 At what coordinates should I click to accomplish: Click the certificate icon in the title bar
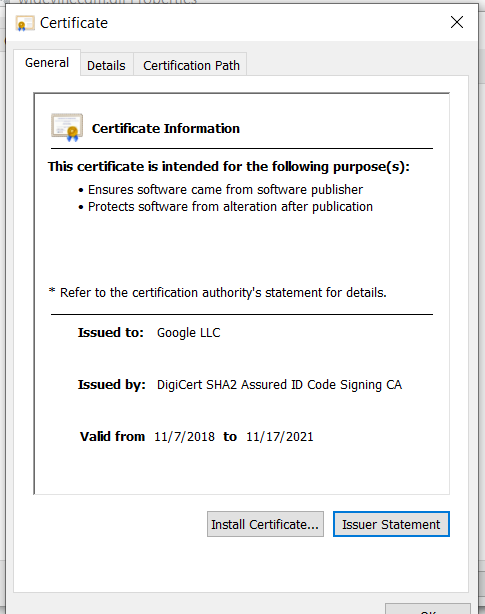click(25, 23)
